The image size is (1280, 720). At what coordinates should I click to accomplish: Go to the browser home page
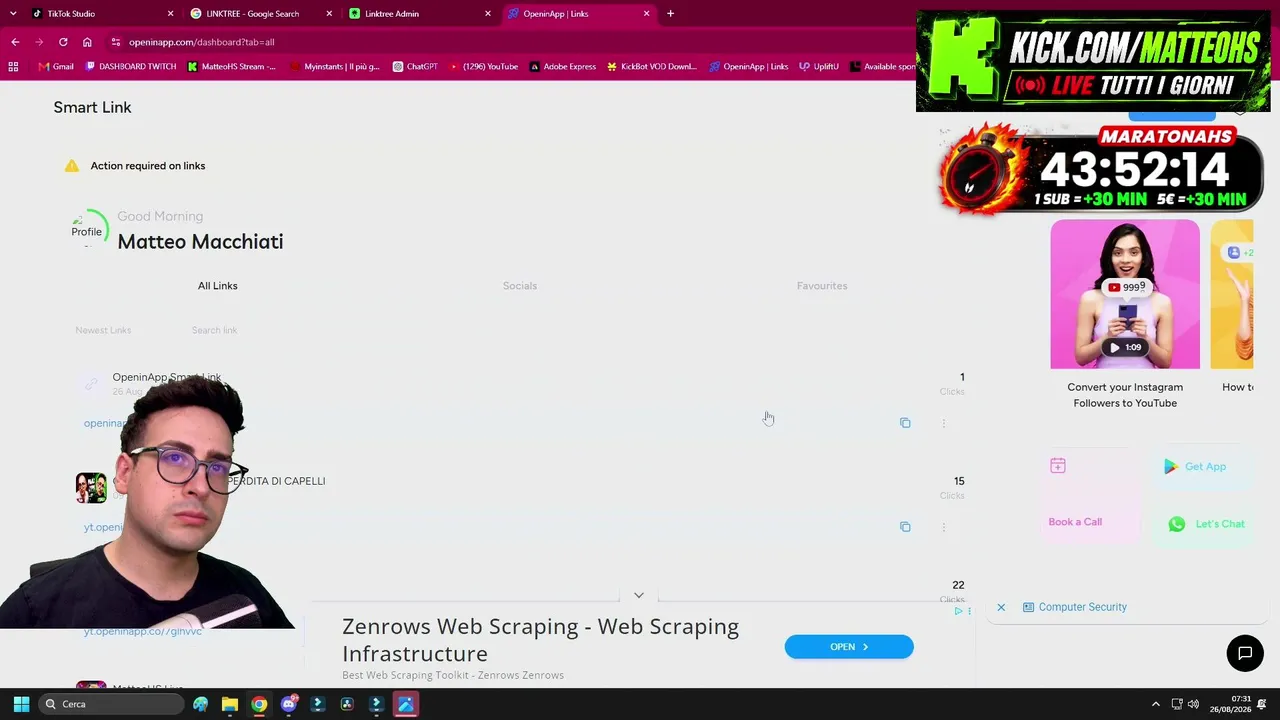[x=87, y=42]
